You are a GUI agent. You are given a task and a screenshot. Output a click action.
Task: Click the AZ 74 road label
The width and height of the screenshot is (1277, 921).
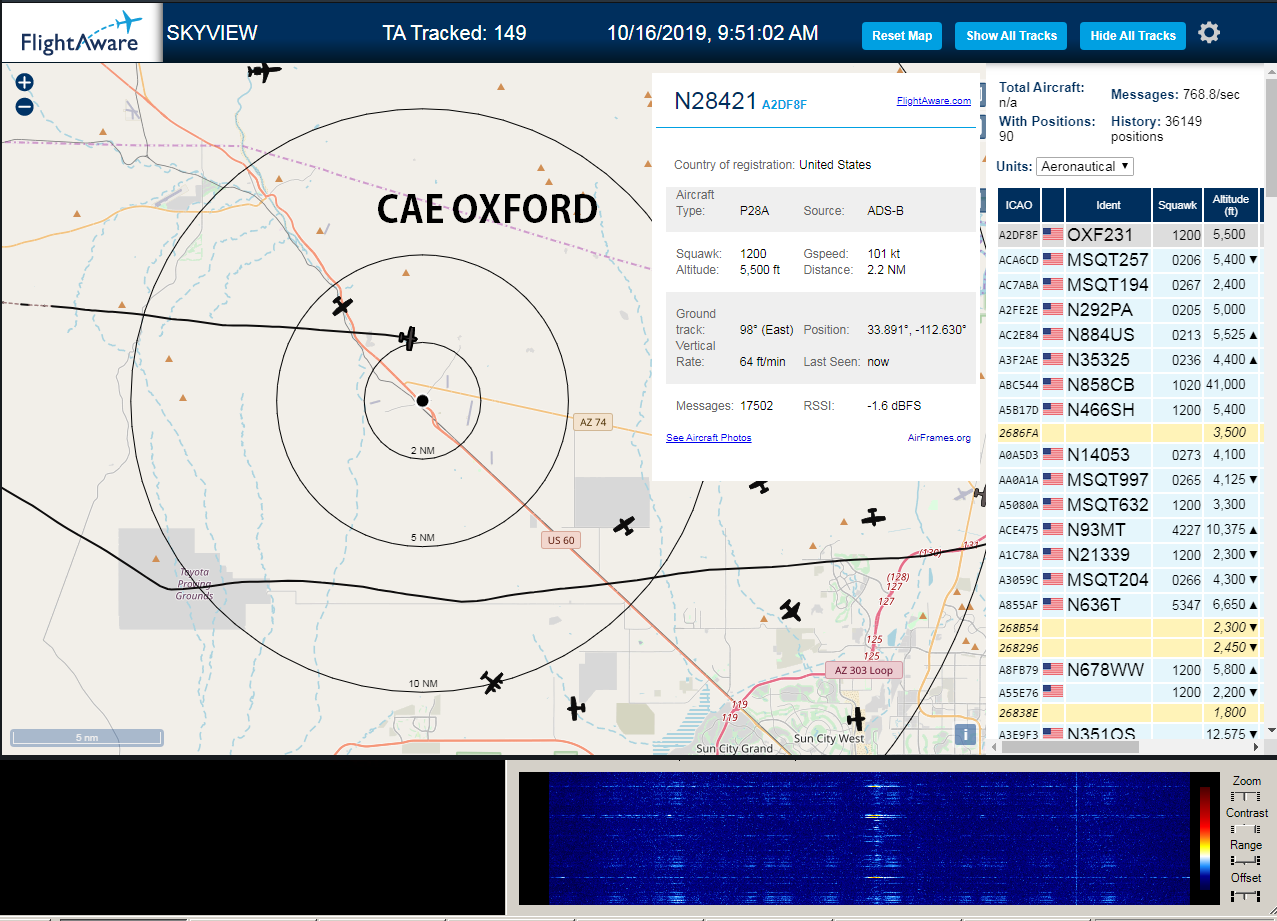(593, 422)
